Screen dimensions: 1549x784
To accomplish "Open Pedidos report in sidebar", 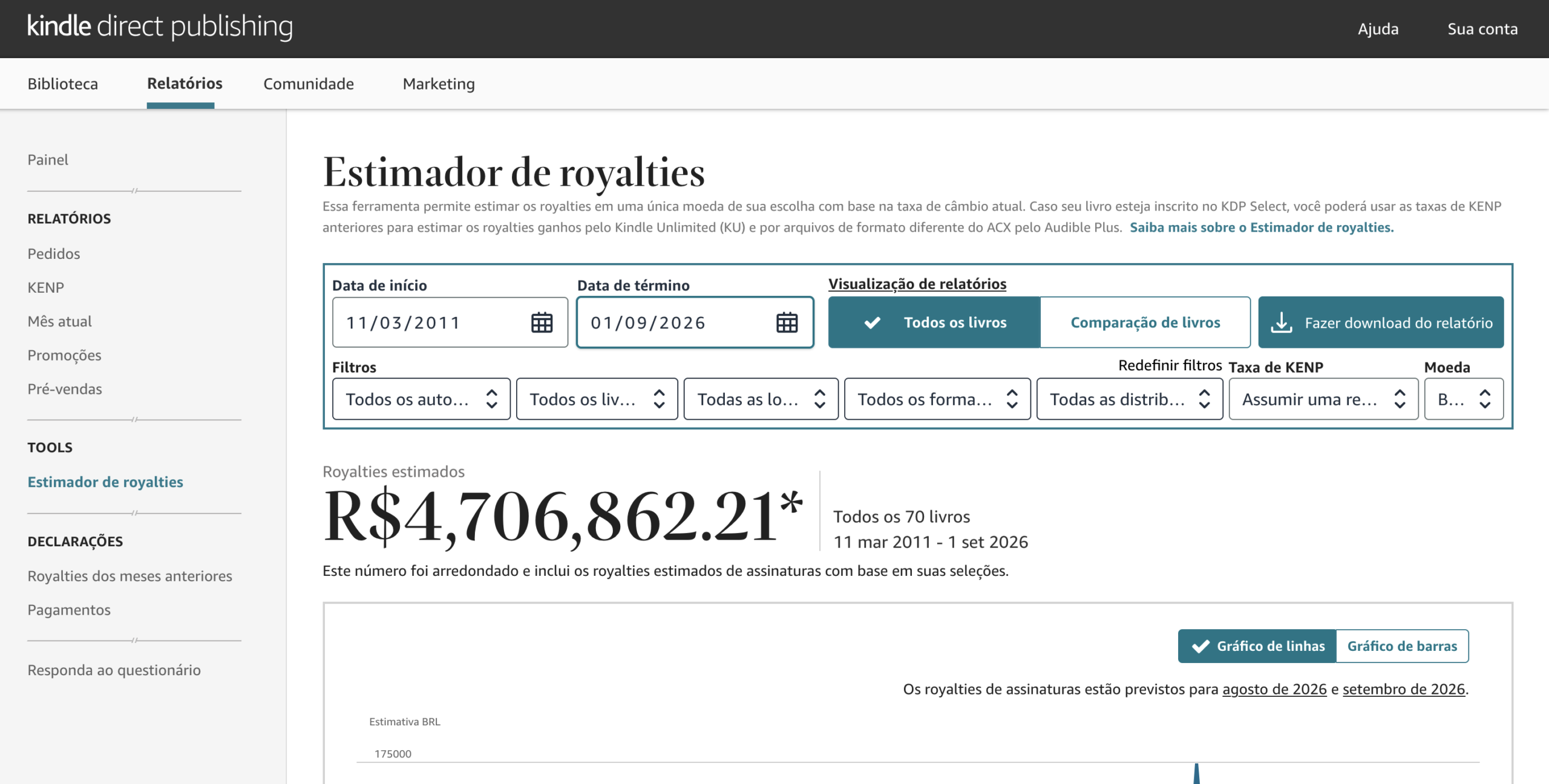I will coord(54,253).
